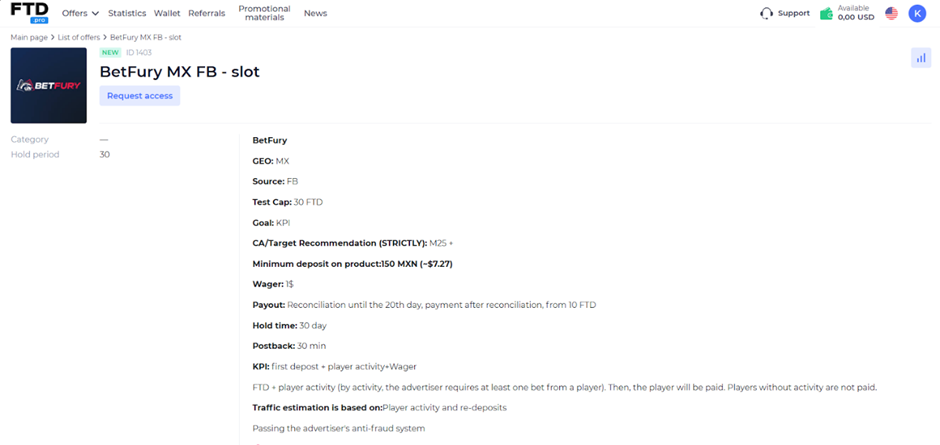Screen dimensions: 940x445
Task: Select the BetFury MX FB - slot breadcrumb
Action: 146,37
